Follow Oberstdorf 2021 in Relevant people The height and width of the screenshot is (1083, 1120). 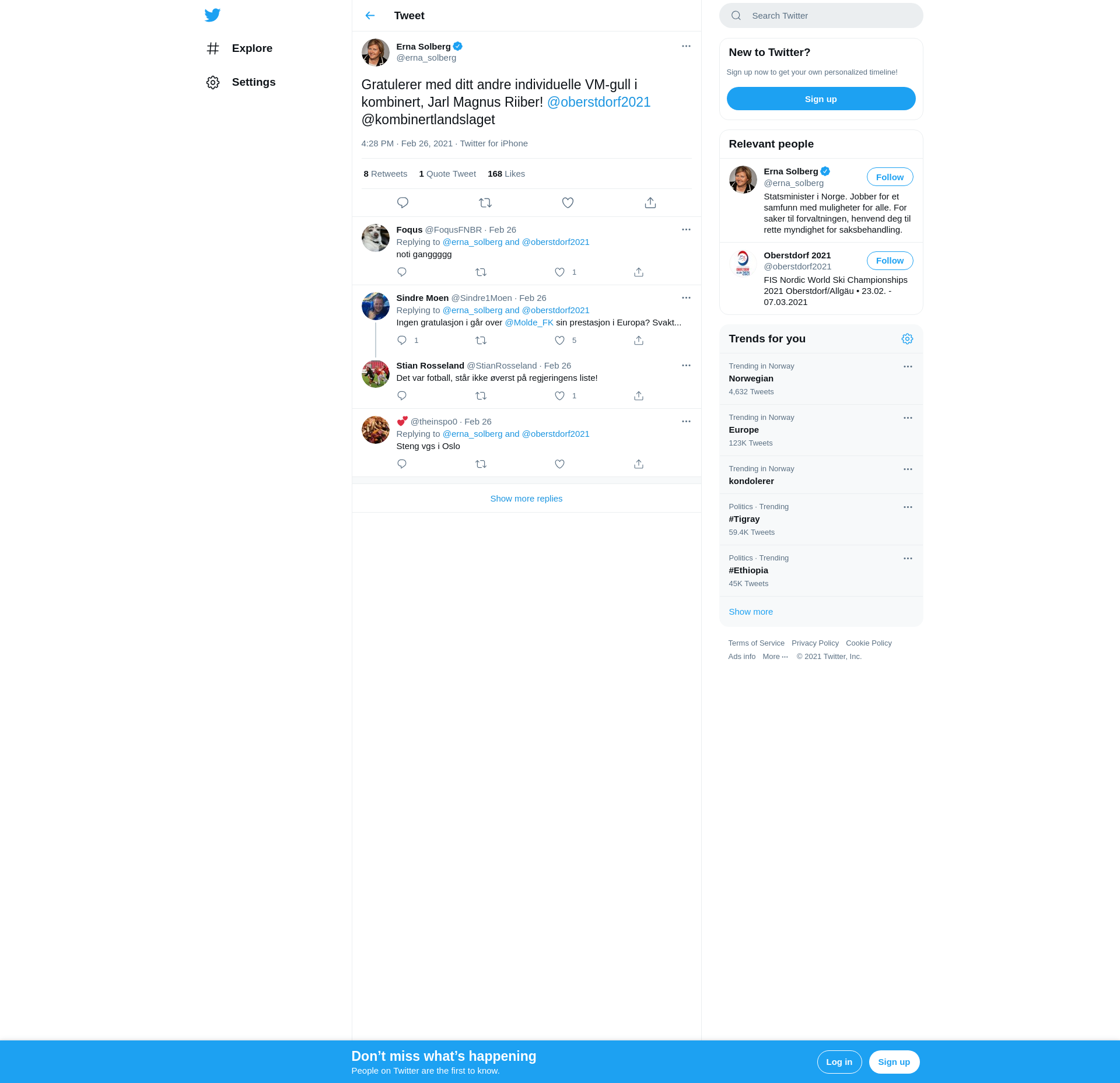tap(890, 261)
